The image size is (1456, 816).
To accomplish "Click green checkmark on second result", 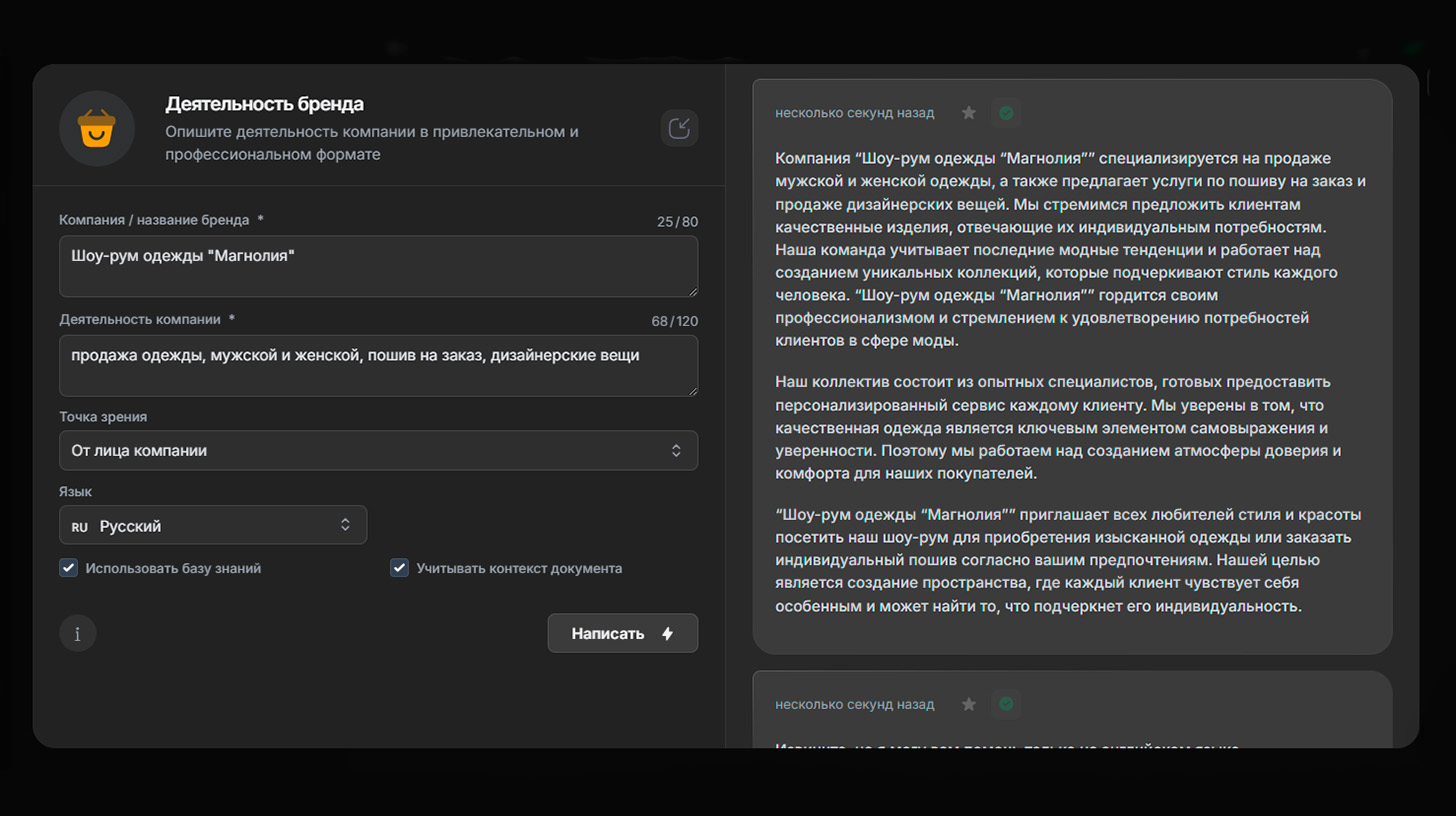I will pos(1006,704).
